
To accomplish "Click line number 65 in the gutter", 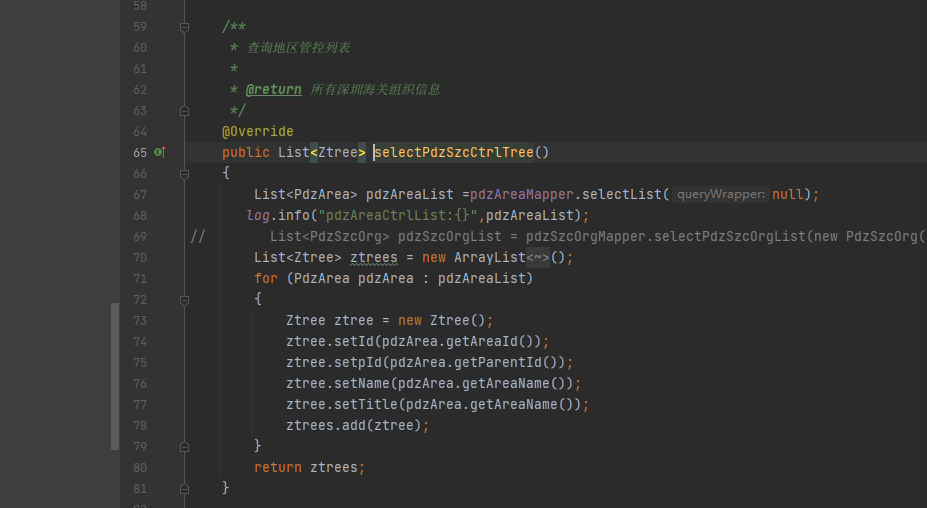I will 140,153.
